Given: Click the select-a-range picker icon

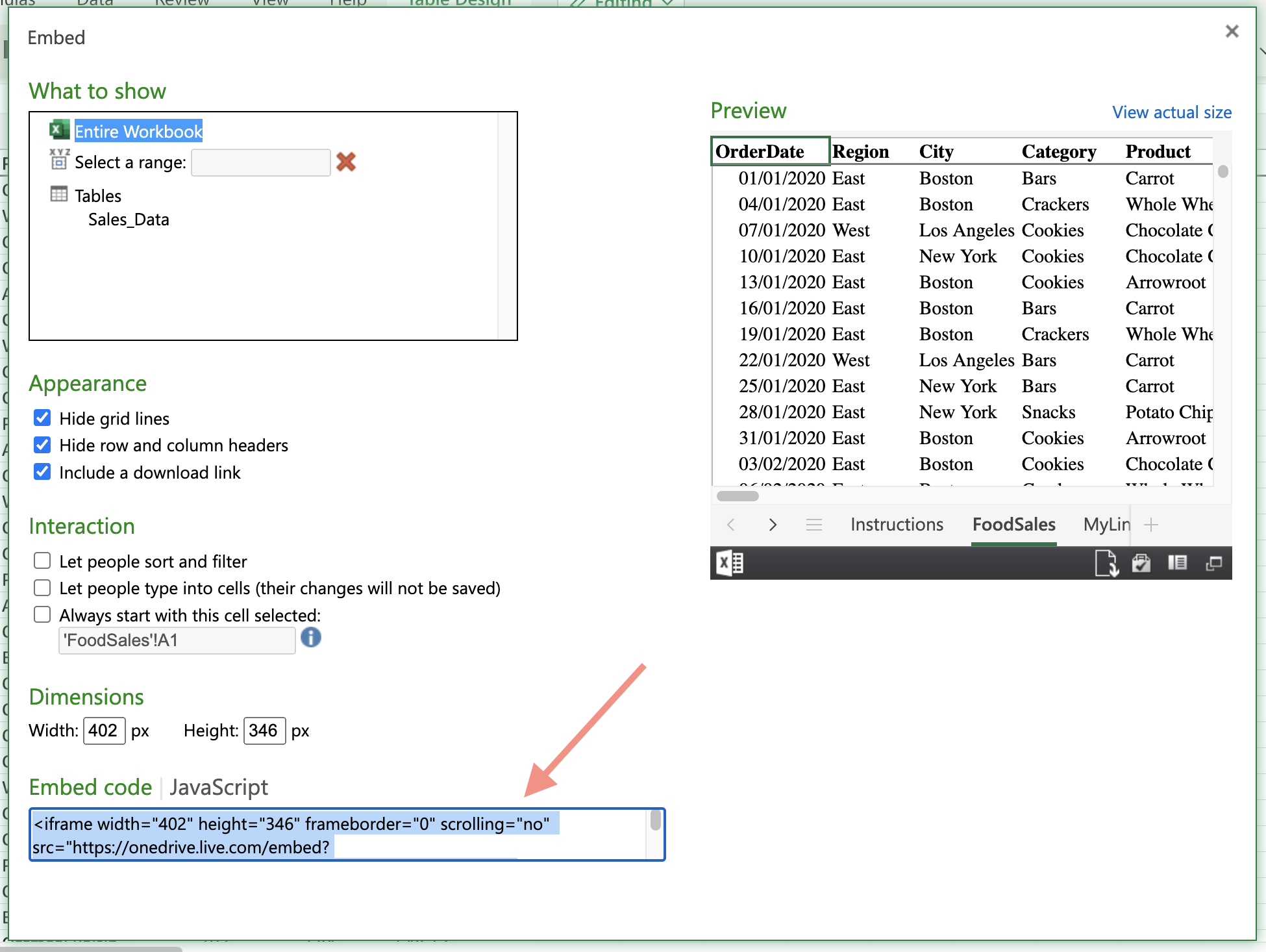Looking at the screenshot, I should tap(59, 159).
